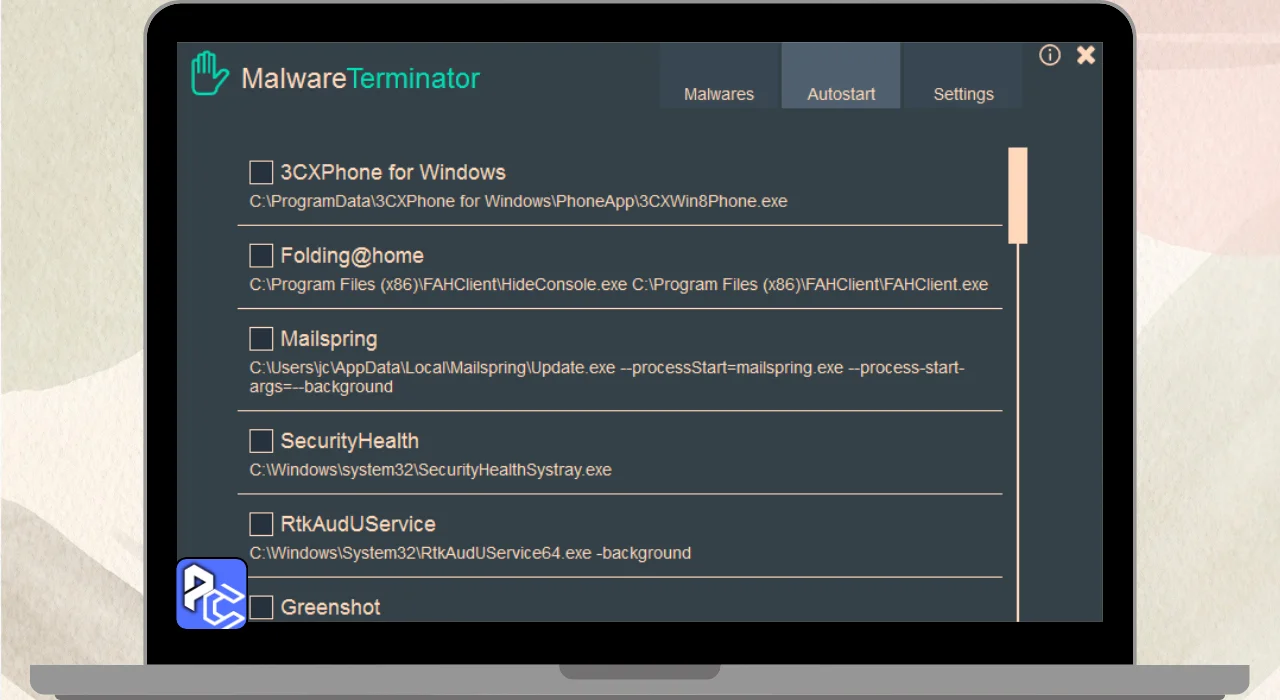This screenshot has height=700, width=1280.
Task: Open the Autostart tab
Action: (x=841, y=76)
